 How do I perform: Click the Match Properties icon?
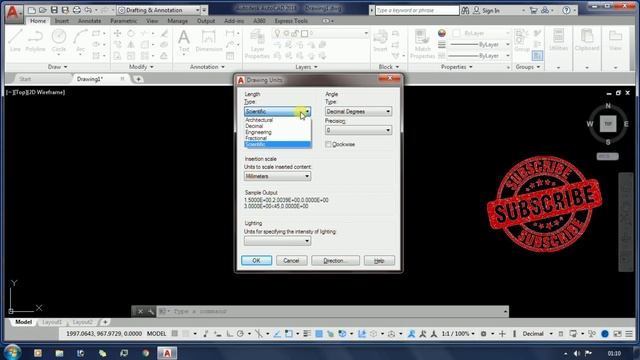click(422, 44)
